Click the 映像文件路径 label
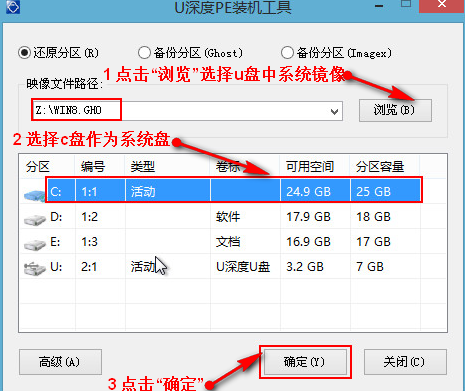The image size is (465, 391). tap(65, 84)
